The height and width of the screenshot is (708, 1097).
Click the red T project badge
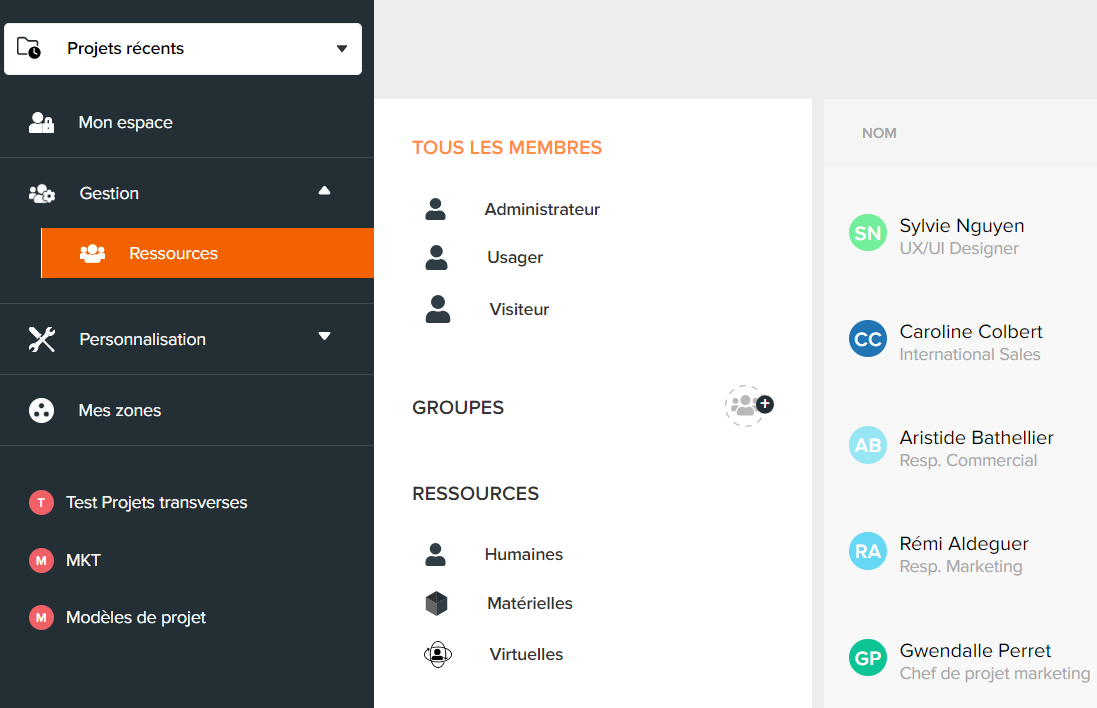point(41,502)
